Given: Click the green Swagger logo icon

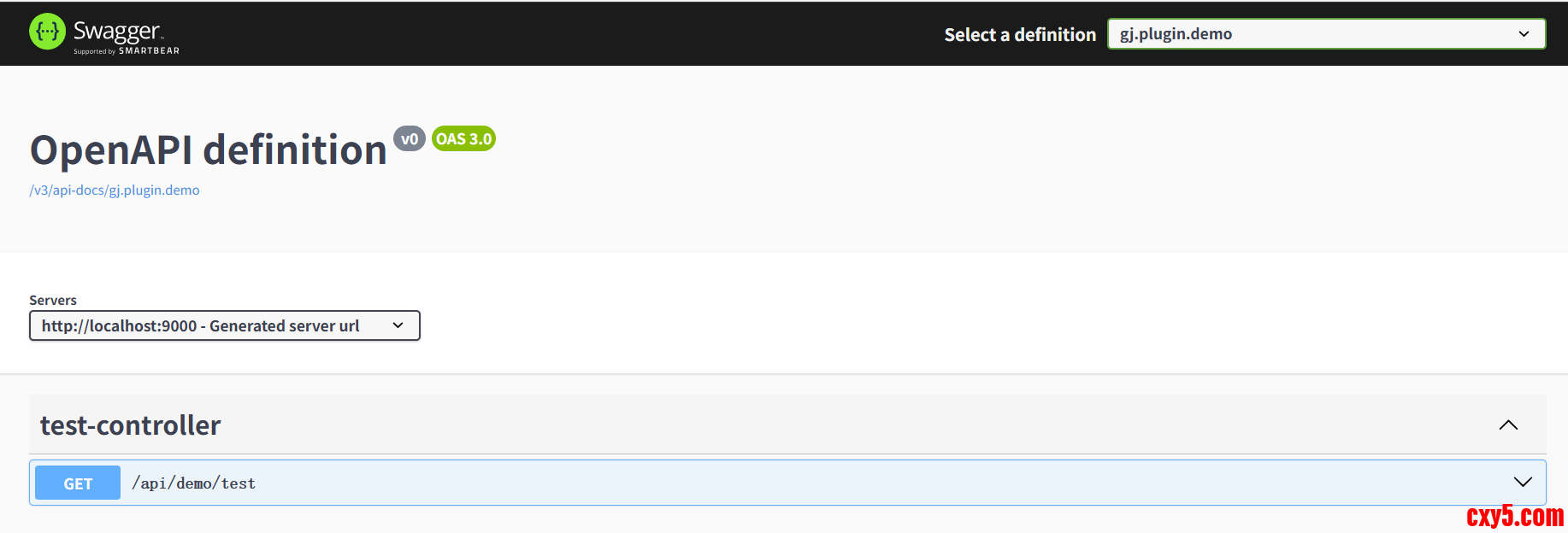Looking at the screenshot, I should tap(47, 32).
